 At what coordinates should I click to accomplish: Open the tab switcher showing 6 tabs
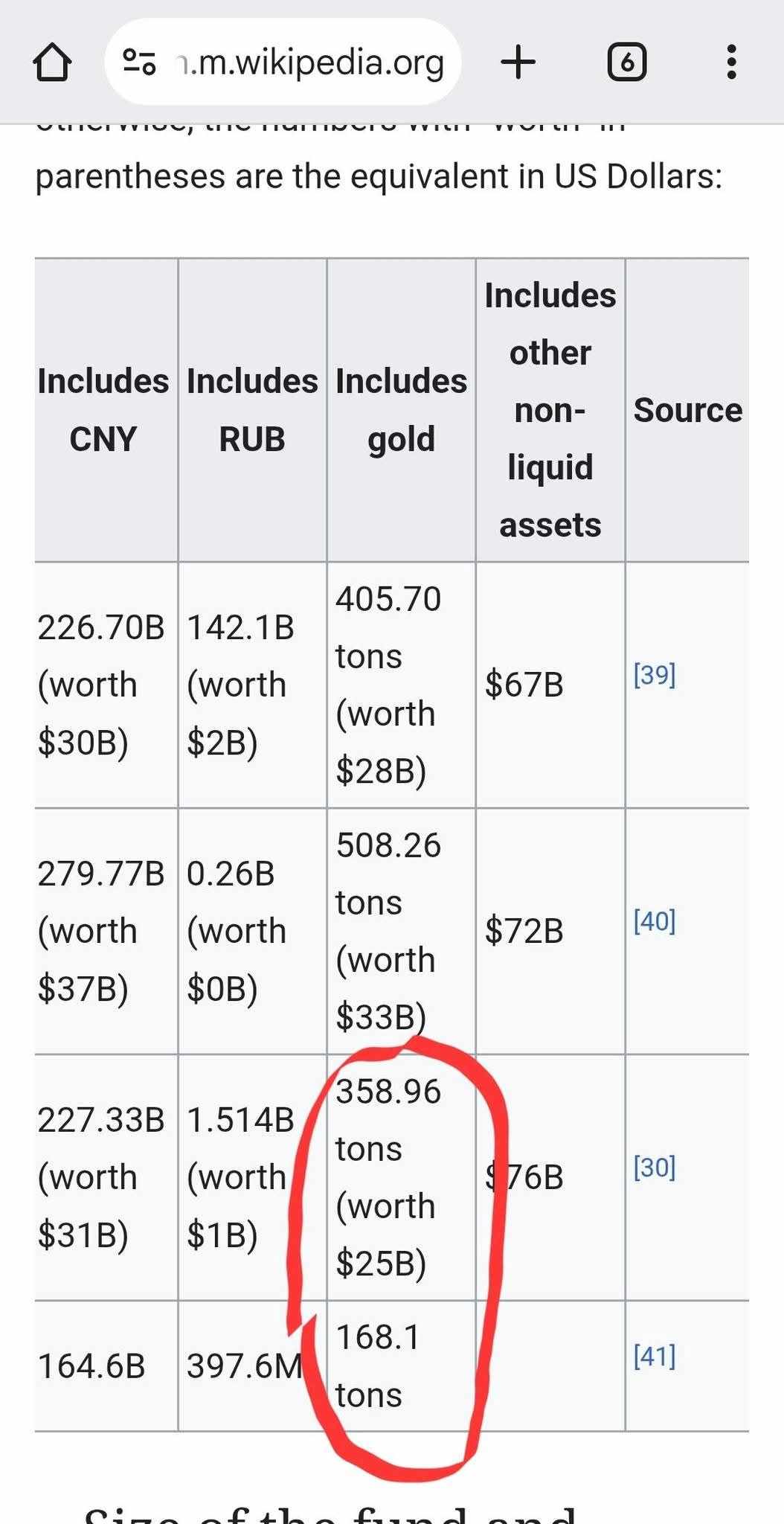tap(626, 62)
